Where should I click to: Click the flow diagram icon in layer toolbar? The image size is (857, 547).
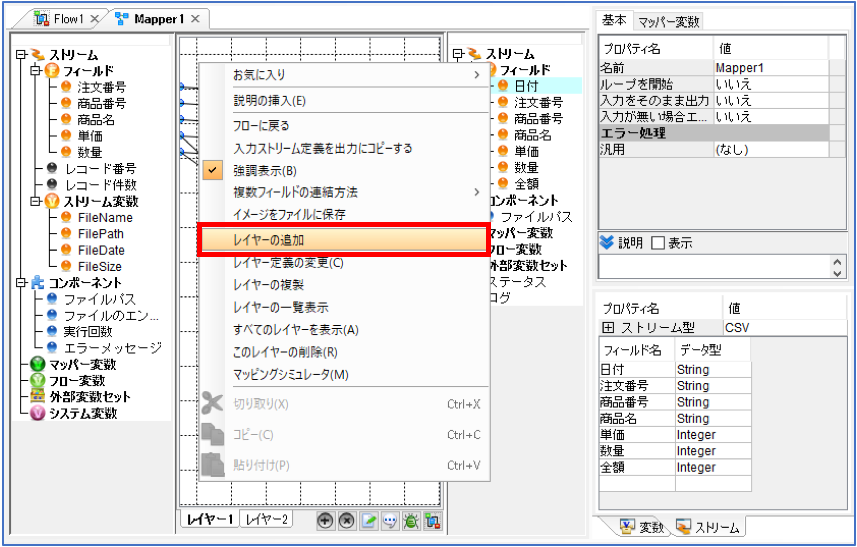tap(432, 521)
